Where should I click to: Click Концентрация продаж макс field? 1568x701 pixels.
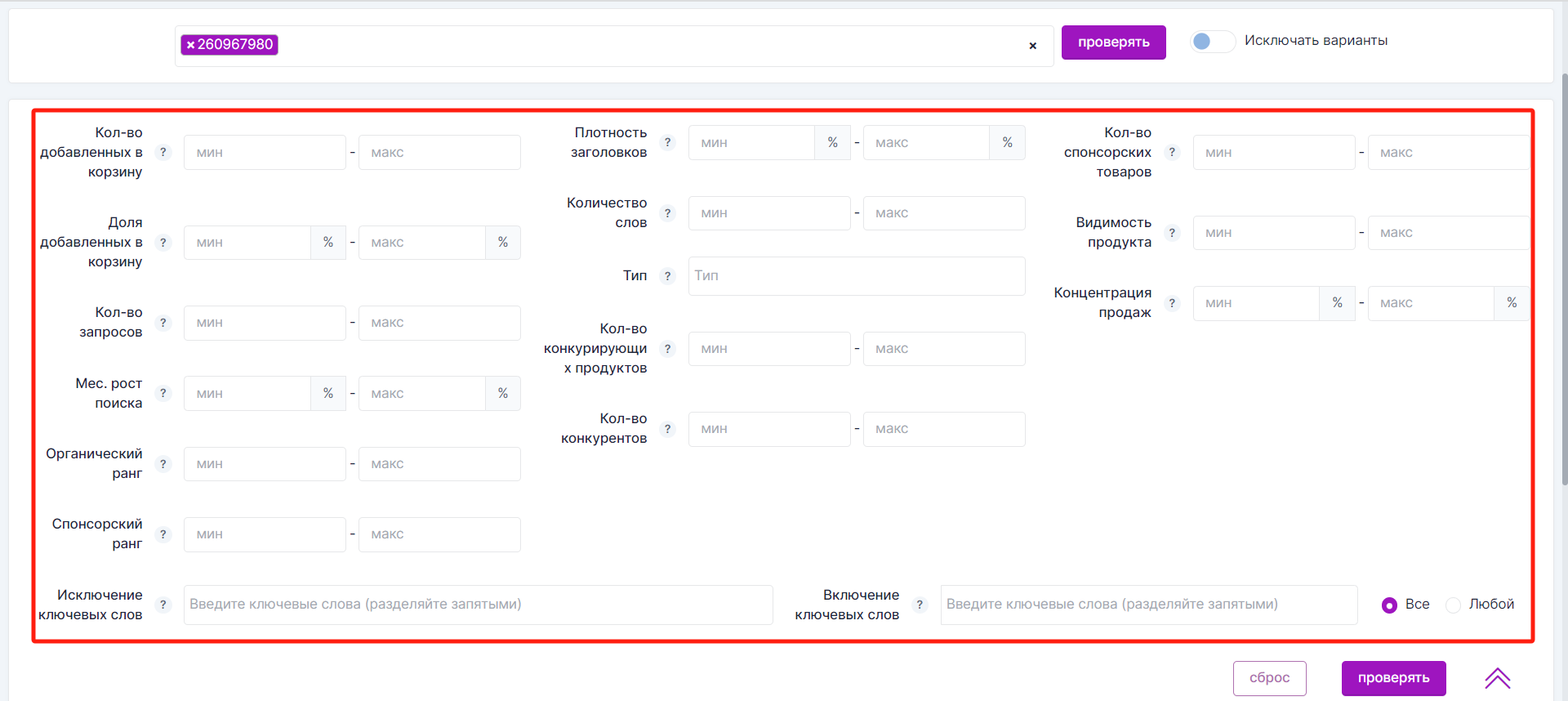[1430, 303]
